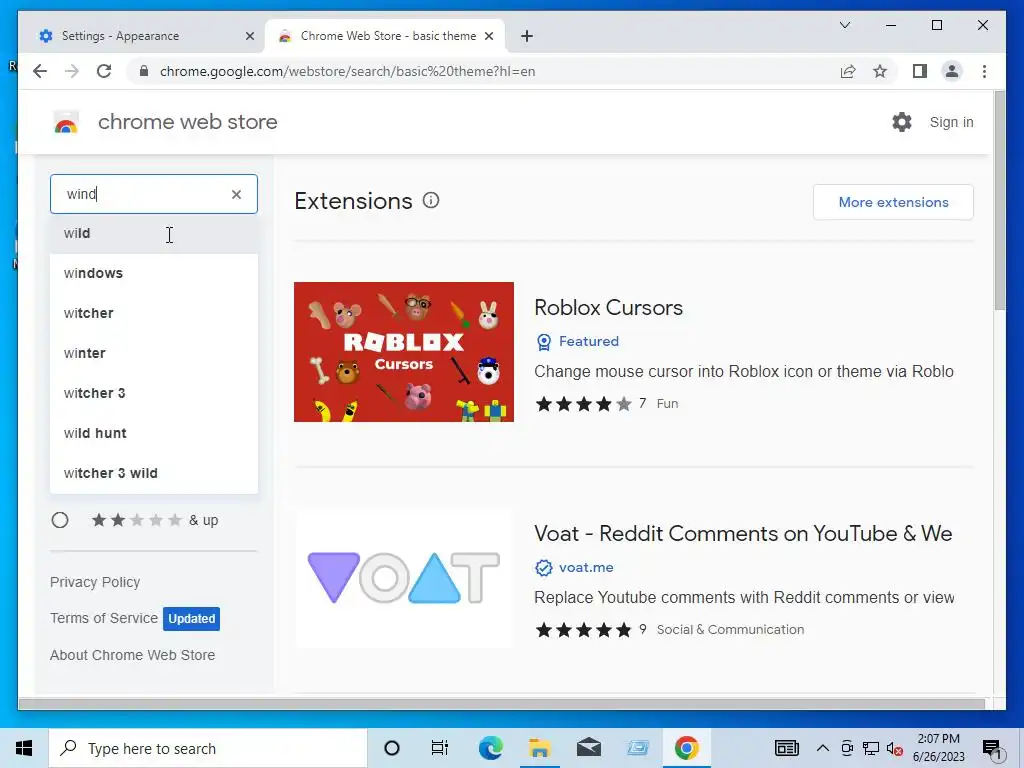Click verified badge beside voat.me
Viewport: 1024px width, 768px height.
[x=543, y=568]
